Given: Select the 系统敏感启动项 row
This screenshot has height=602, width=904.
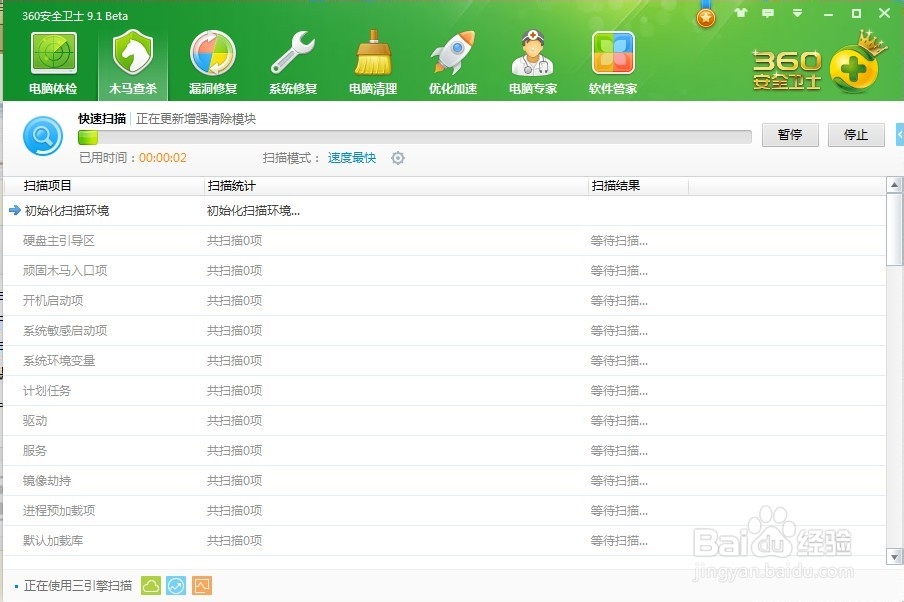Looking at the screenshot, I should [445, 330].
